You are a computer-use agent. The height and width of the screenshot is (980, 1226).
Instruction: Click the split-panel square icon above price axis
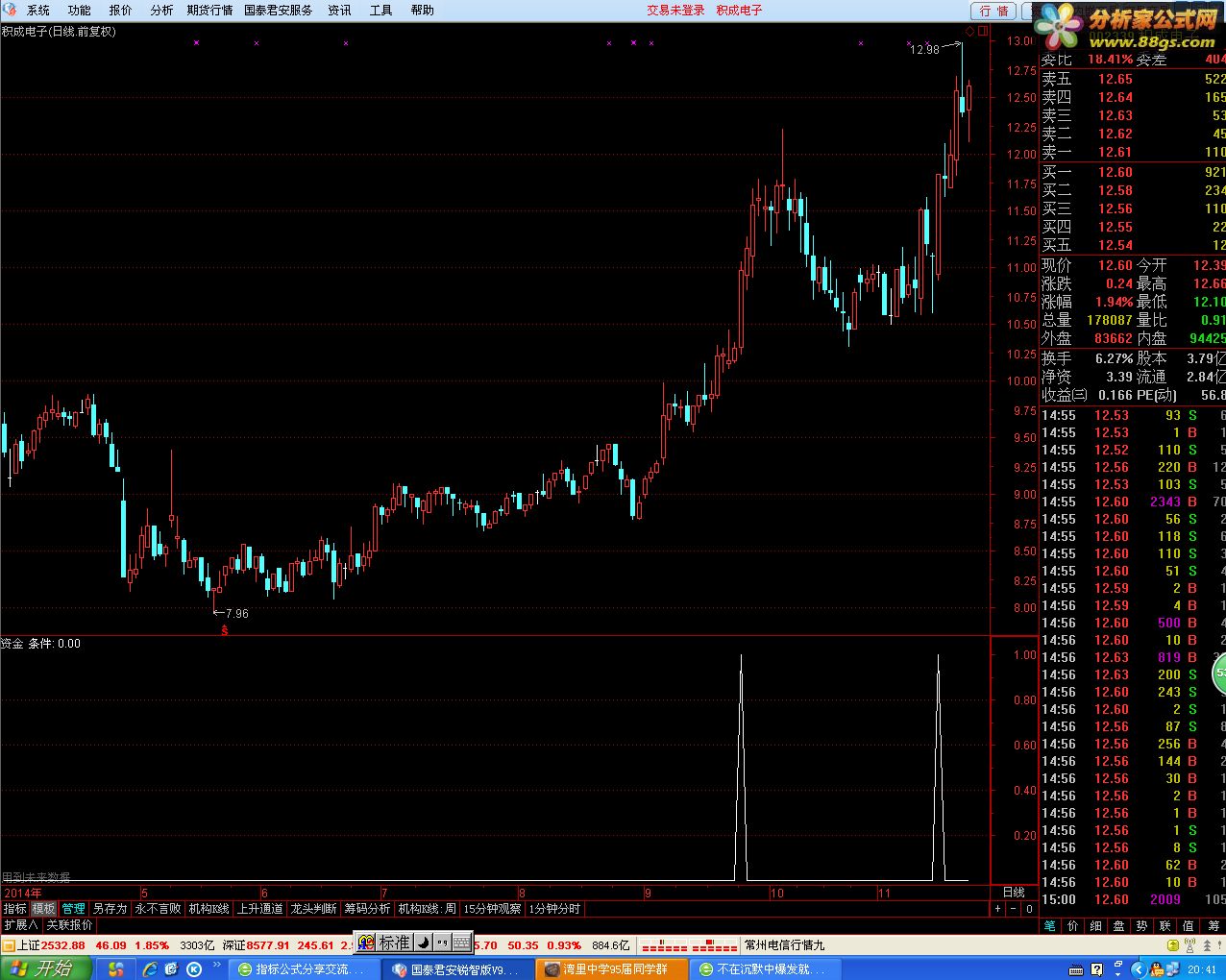983,31
